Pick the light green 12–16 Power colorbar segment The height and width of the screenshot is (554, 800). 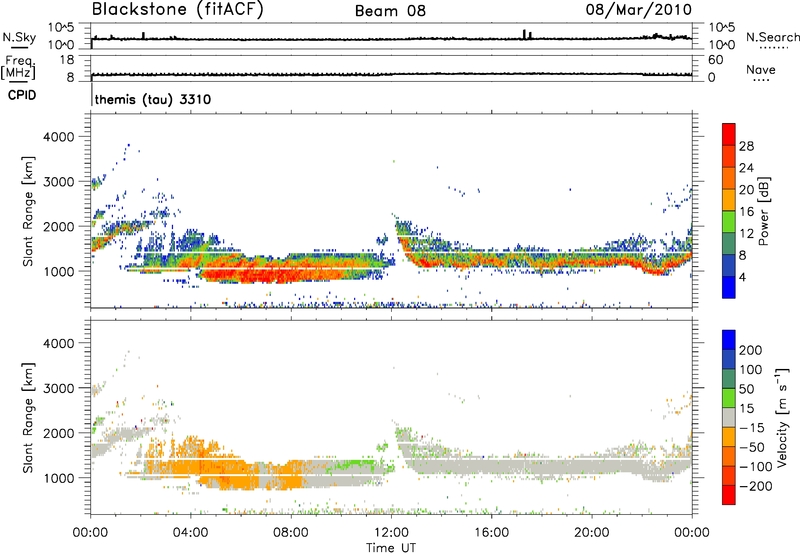pyautogui.click(x=729, y=221)
